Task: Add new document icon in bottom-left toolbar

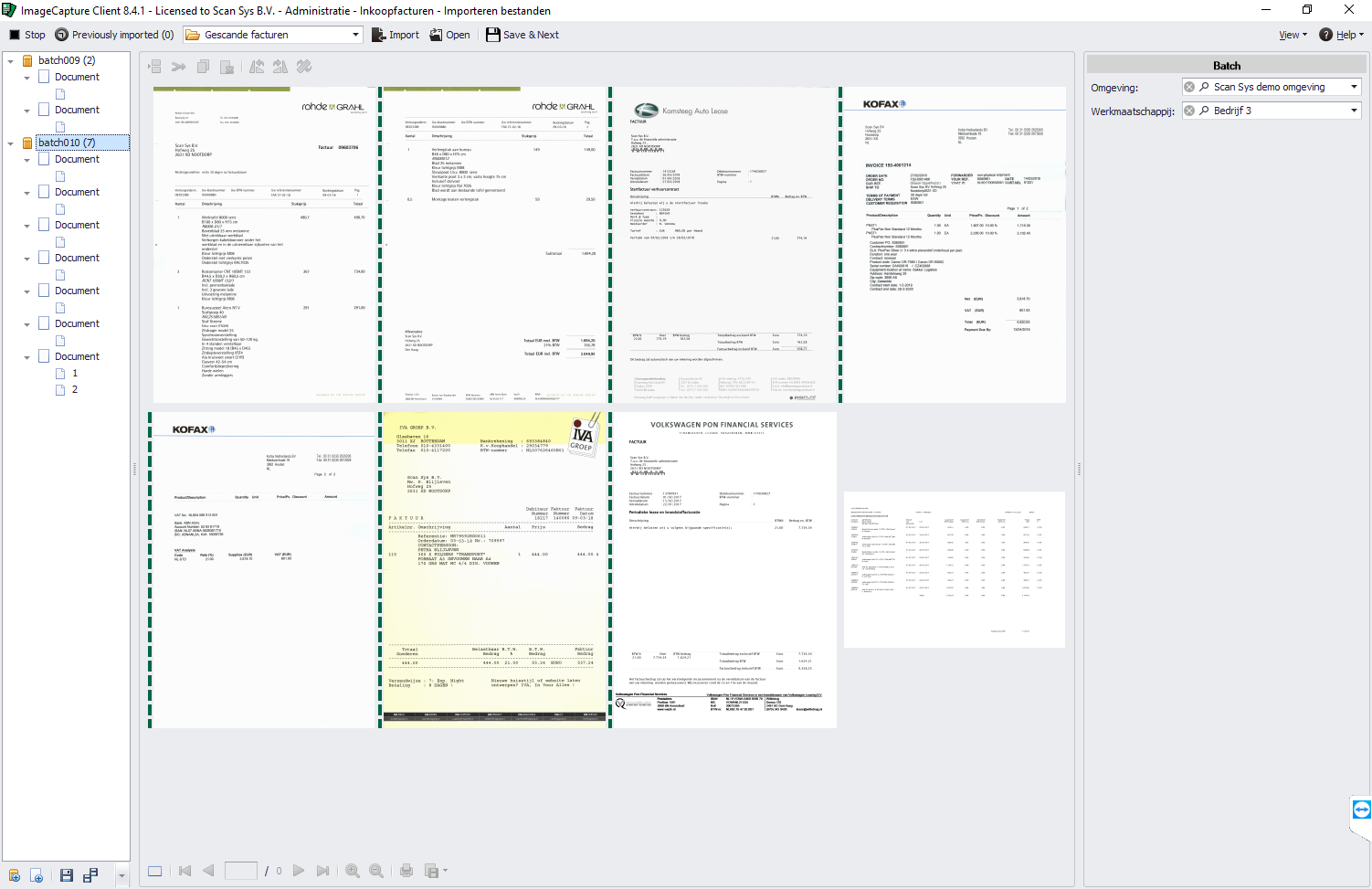Action: (37, 875)
